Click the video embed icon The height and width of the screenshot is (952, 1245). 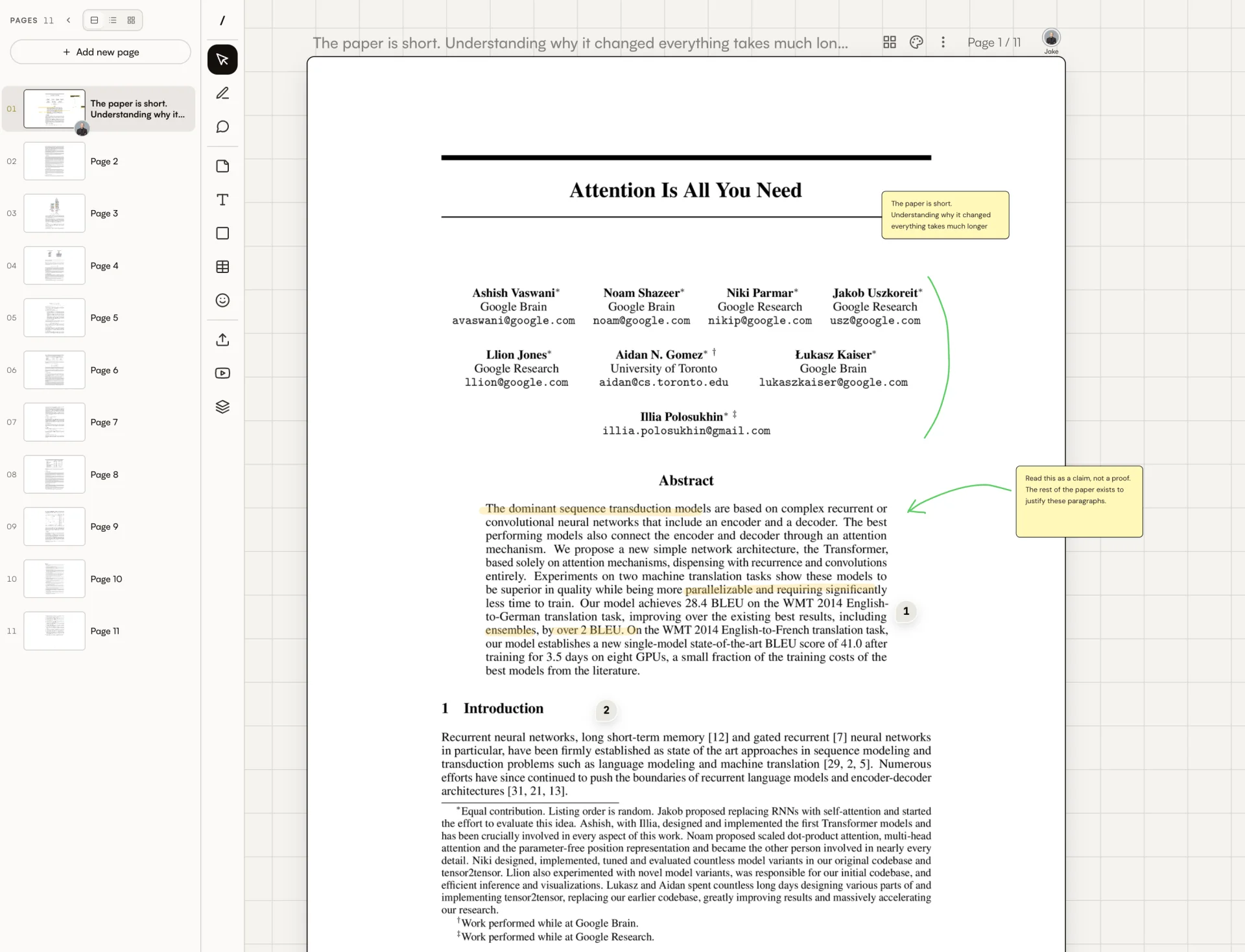[x=222, y=373]
